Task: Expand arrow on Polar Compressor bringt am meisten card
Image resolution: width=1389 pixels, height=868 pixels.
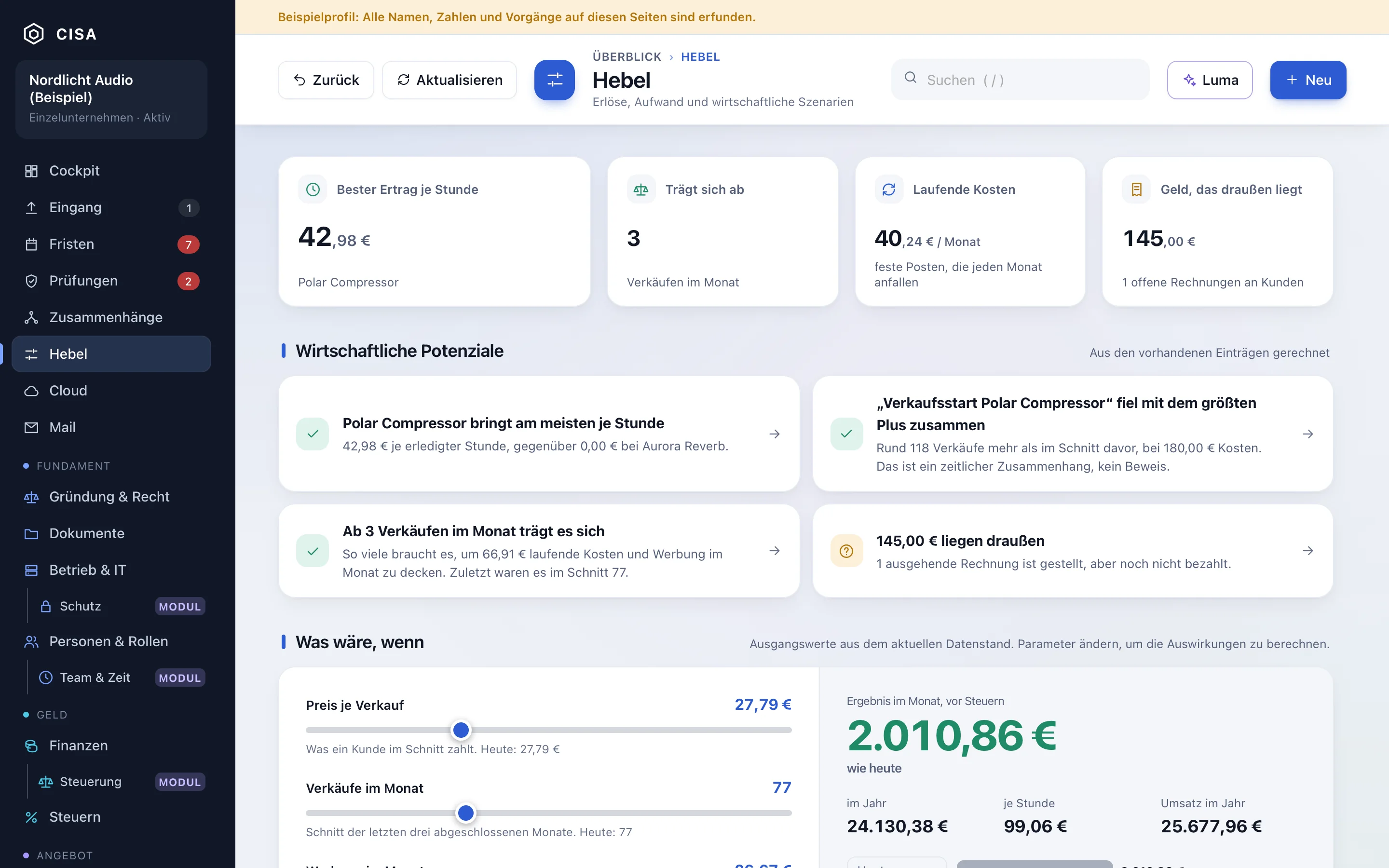Action: point(774,434)
